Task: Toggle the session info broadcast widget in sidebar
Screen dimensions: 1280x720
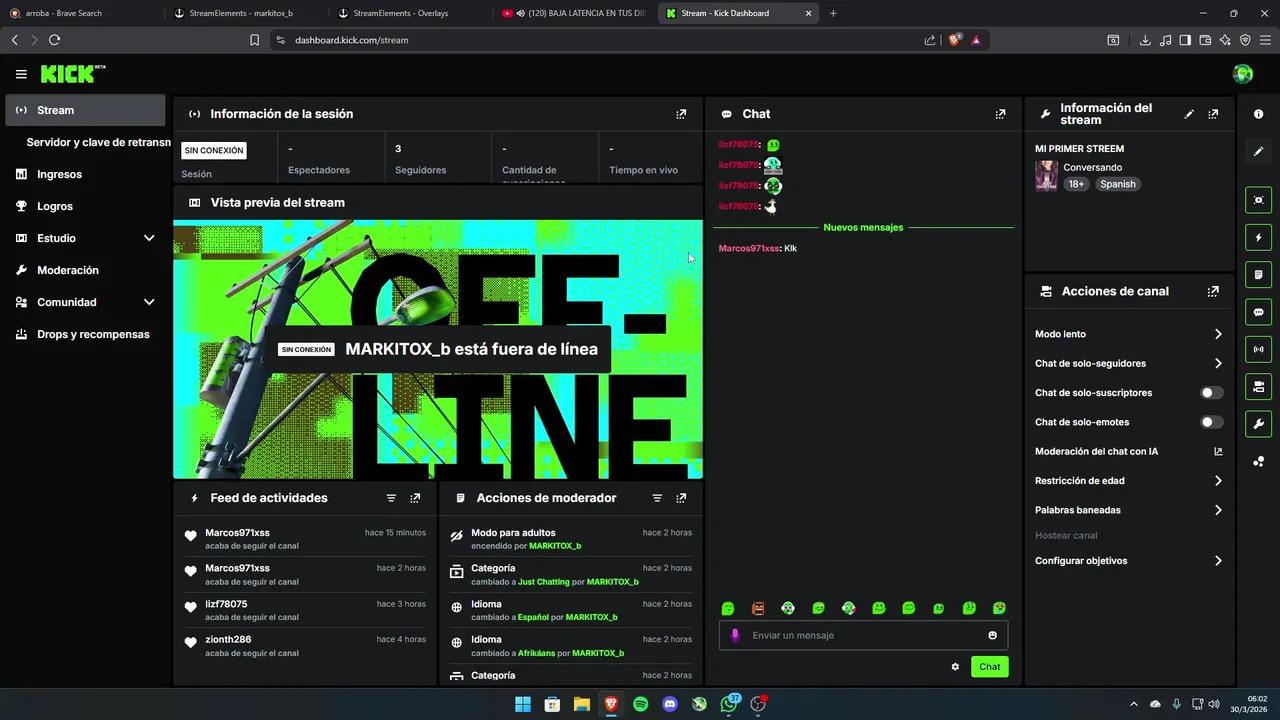Action: (1258, 349)
